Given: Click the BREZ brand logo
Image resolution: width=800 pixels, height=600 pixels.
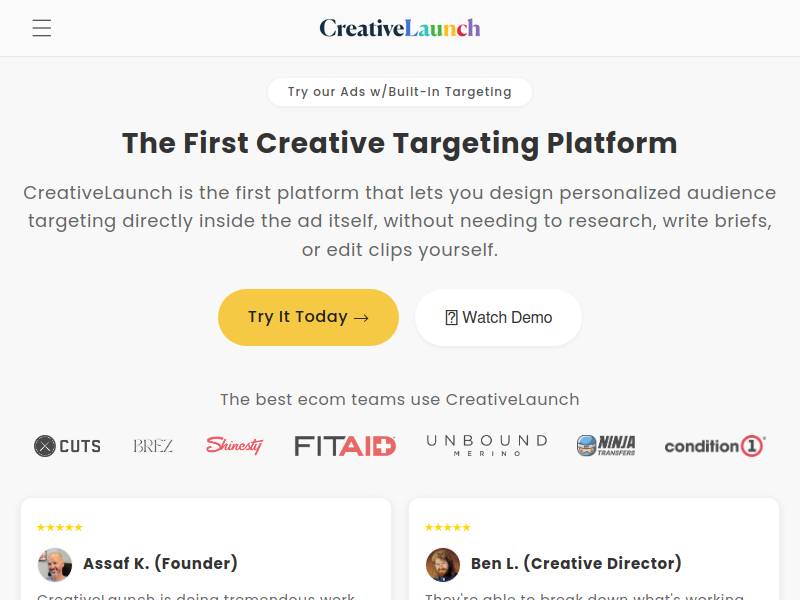Looking at the screenshot, I should coord(153,446).
